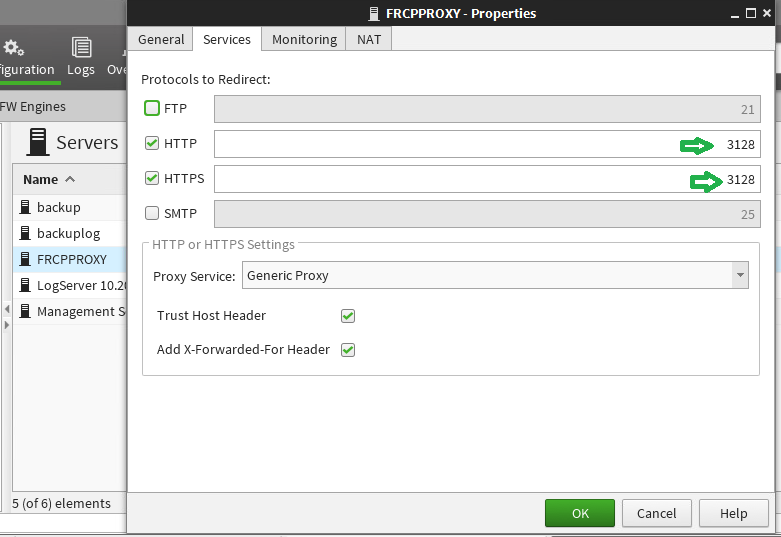The image size is (781, 537).
Task: Select the LogServer 10.2 row
Action: click(x=70, y=285)
